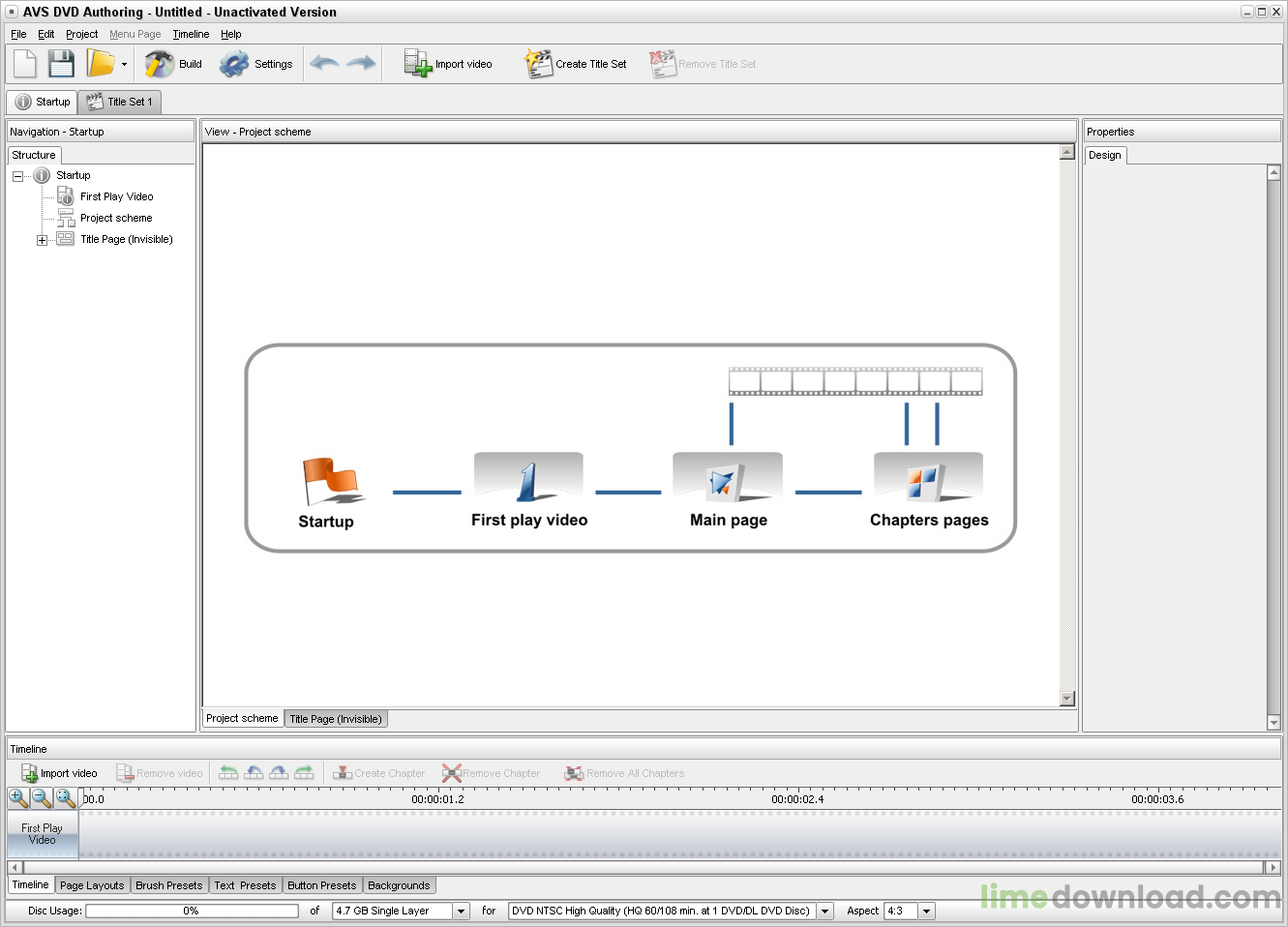Click the timeline zoom in magnifier
Screen dimensions: 1288x927
(x=18, y=798)
